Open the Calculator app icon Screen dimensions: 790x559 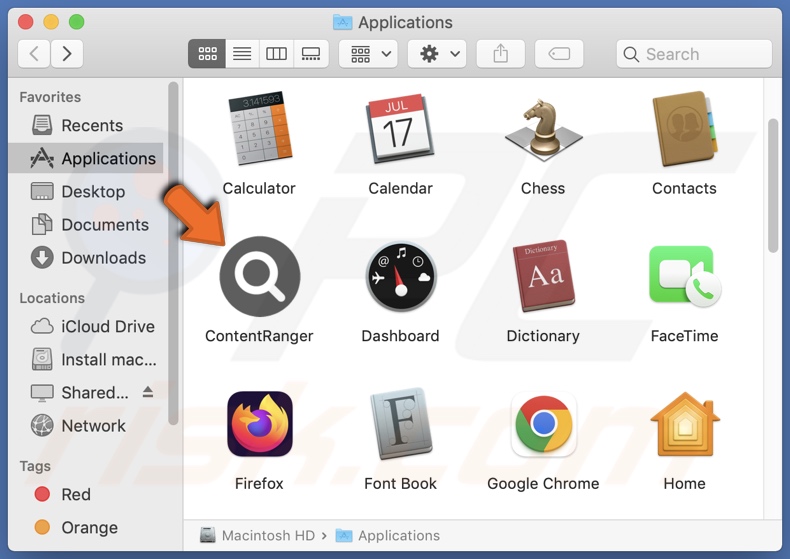(x=260, y=128)
